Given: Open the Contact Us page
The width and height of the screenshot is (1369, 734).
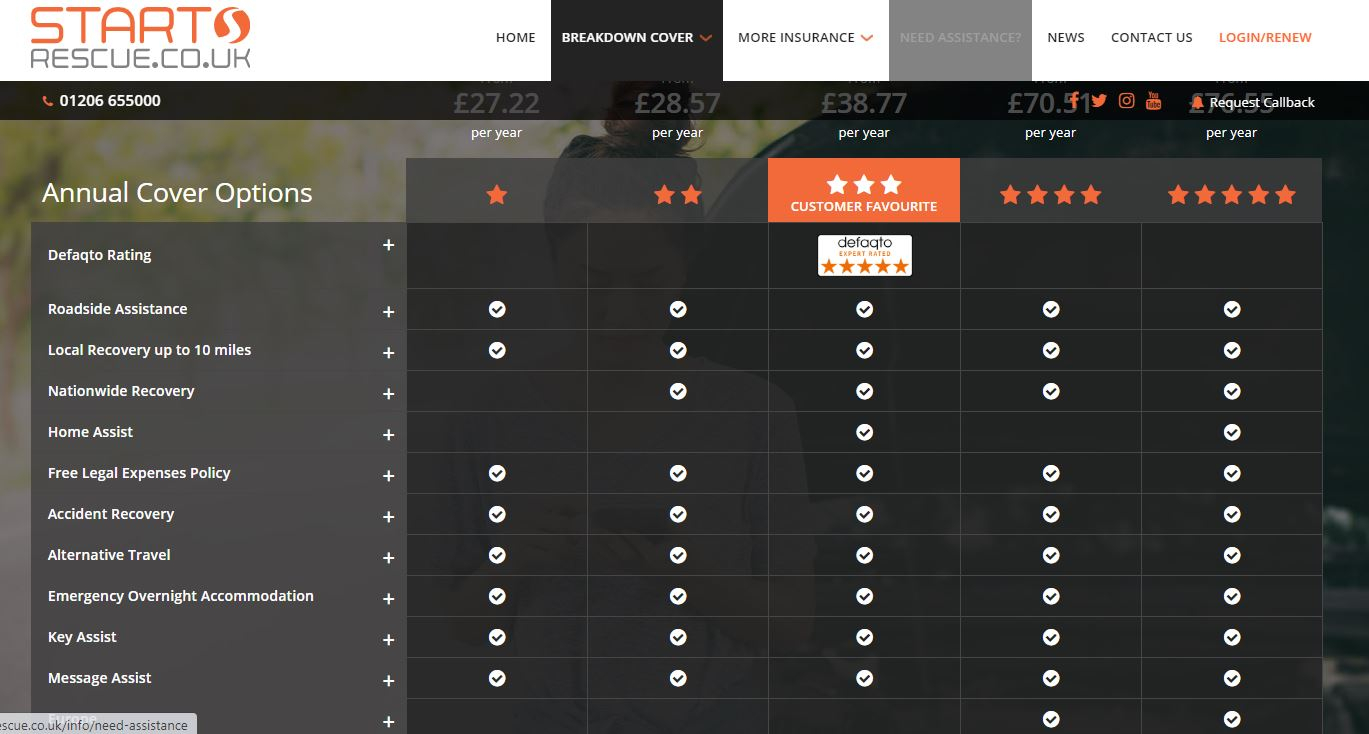Looking at the screenshot, I should click(x=1152, y=38).
